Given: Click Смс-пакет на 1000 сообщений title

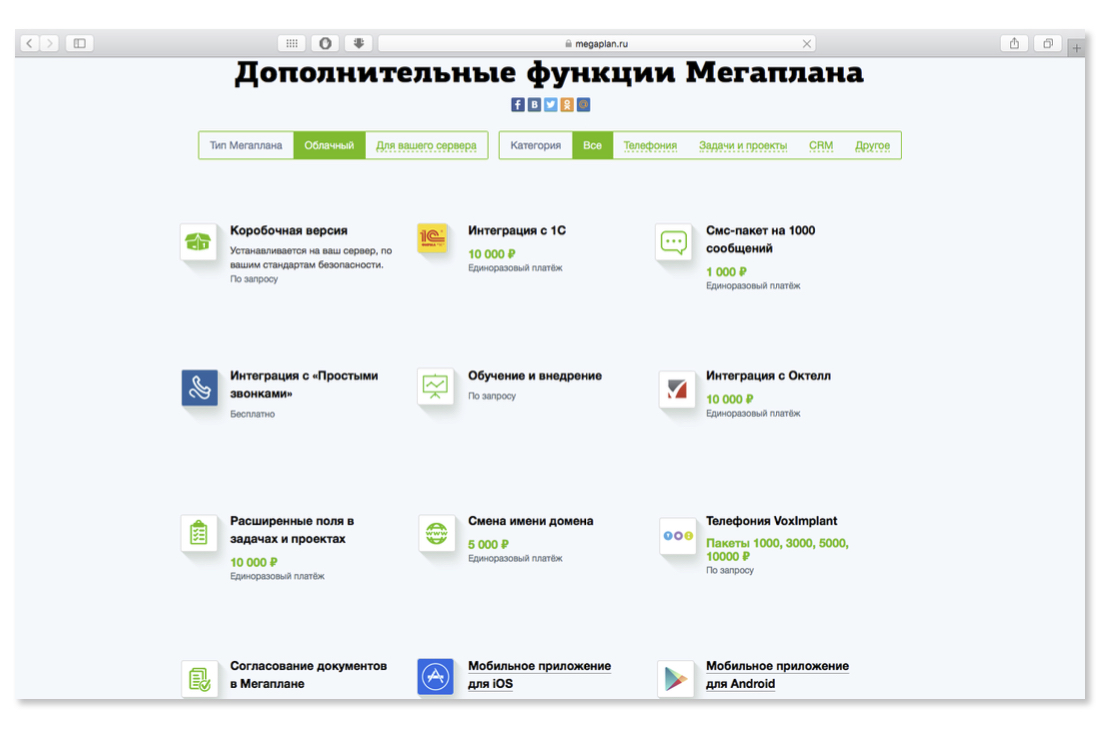Looking at the screenshot, I should 760,239.
